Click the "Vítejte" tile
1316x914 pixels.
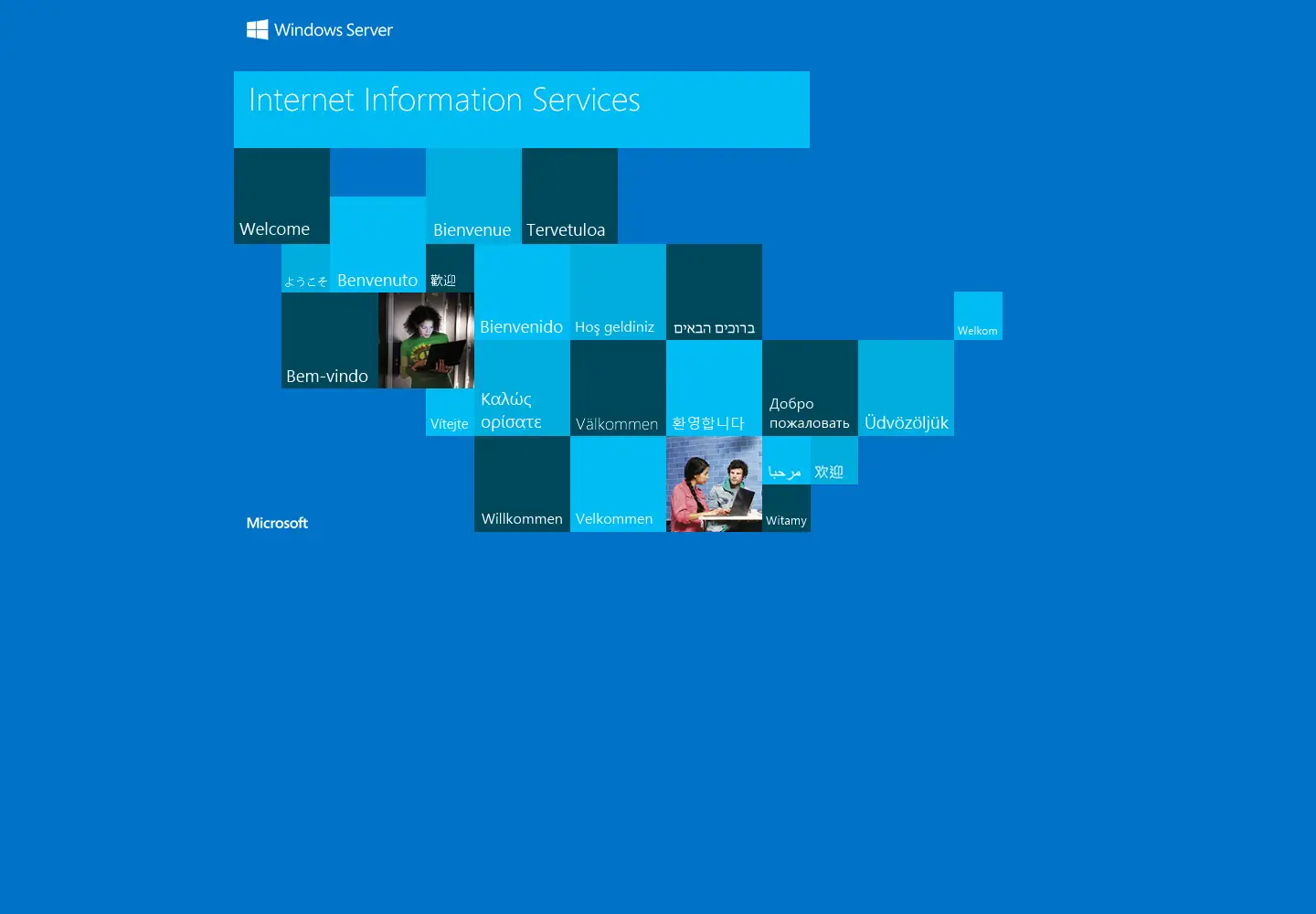(450, 412)
